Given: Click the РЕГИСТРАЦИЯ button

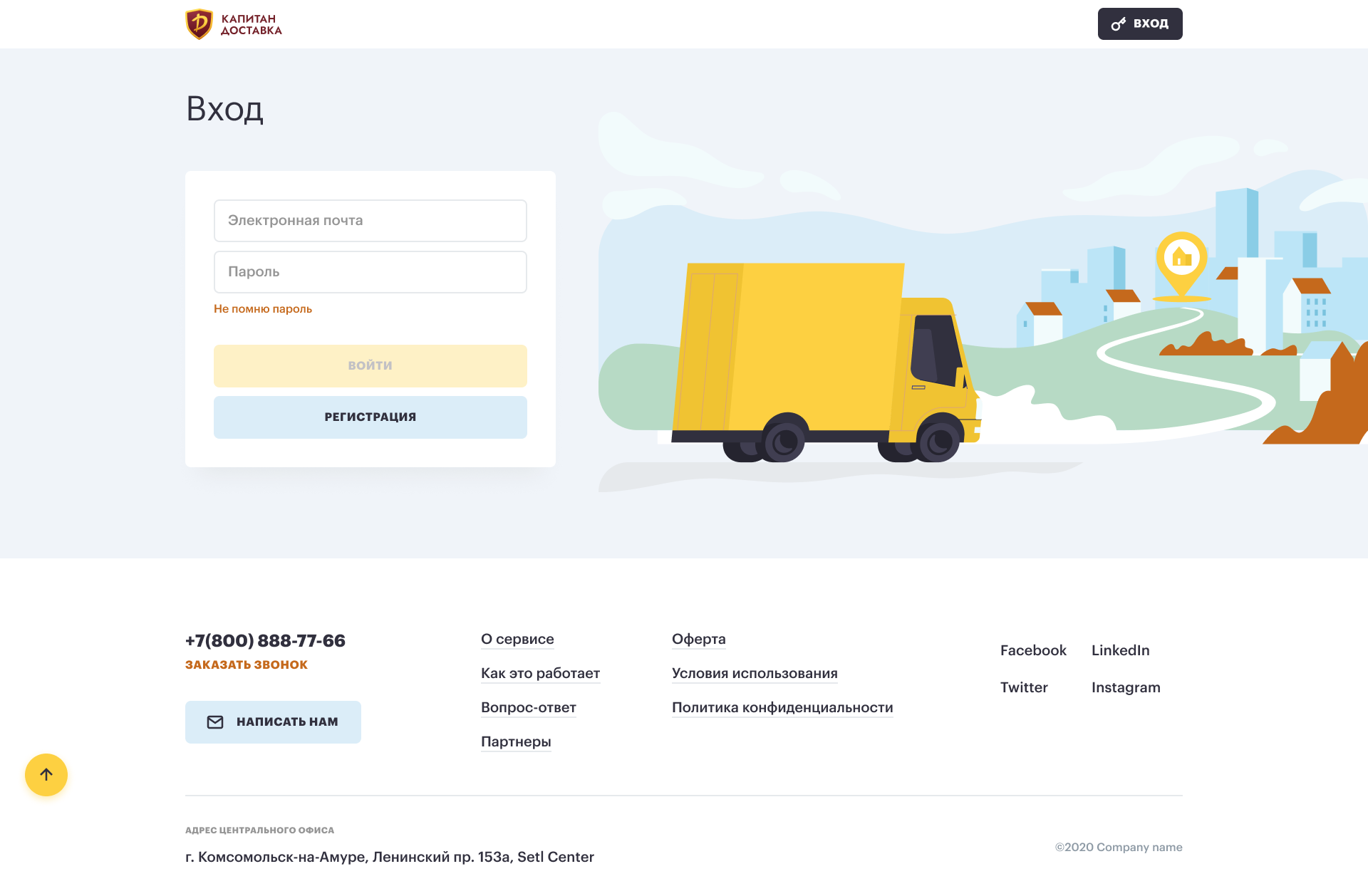Looking at the screenshot, I should tap(370, 417).
